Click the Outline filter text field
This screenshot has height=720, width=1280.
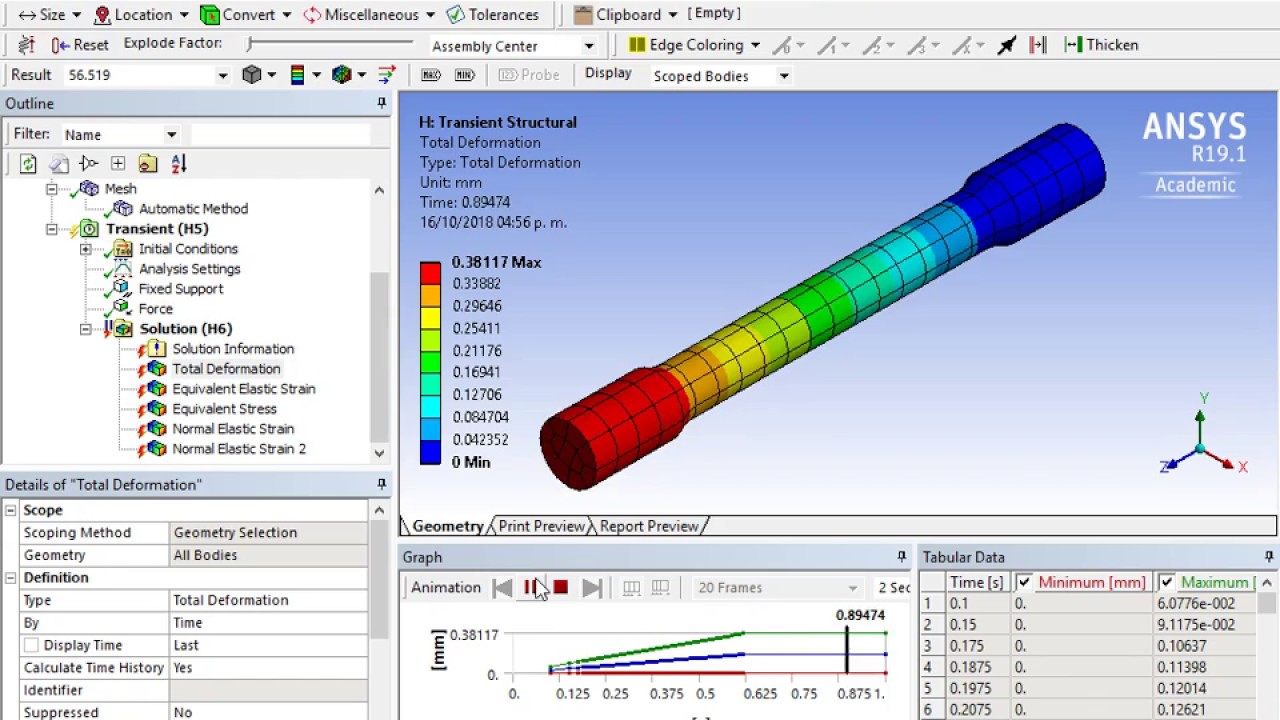(x=280, y=134)
